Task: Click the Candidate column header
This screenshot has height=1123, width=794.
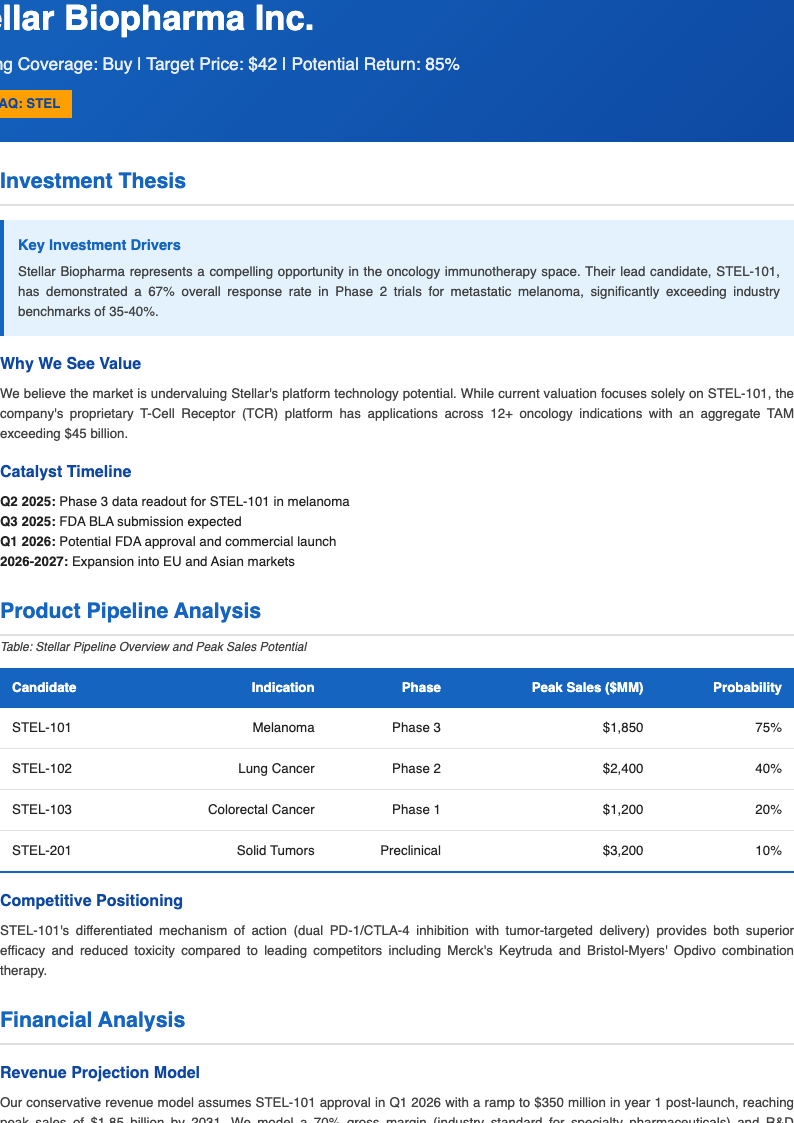Action: [44, 688]
